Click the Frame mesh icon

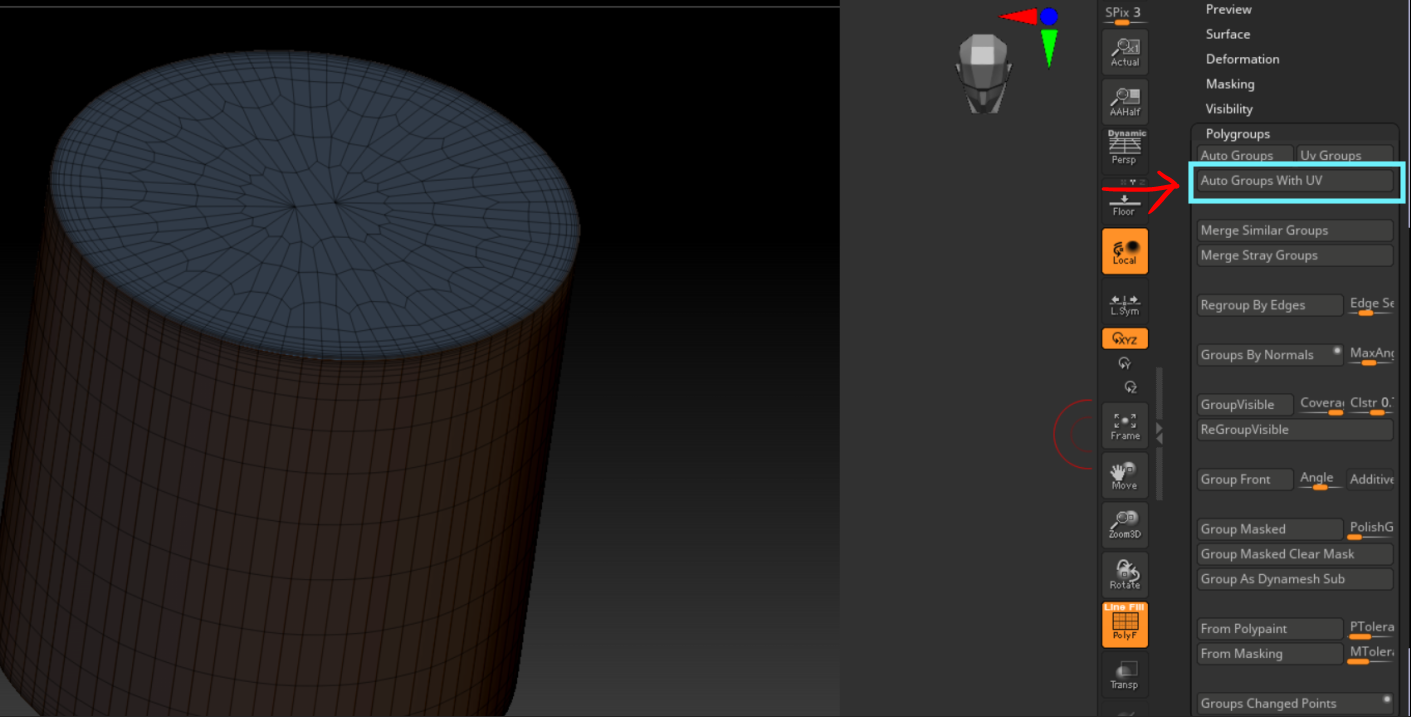coord(1125,425)
